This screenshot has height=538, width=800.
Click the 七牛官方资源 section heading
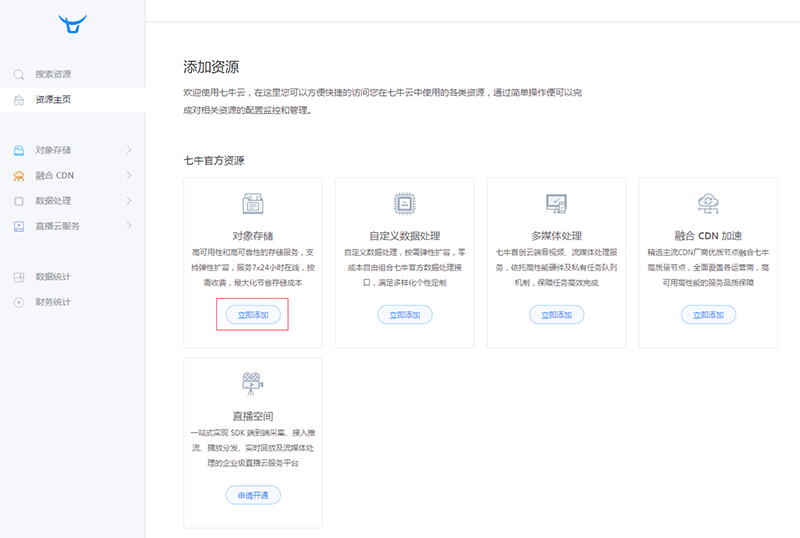click(214, 161)
